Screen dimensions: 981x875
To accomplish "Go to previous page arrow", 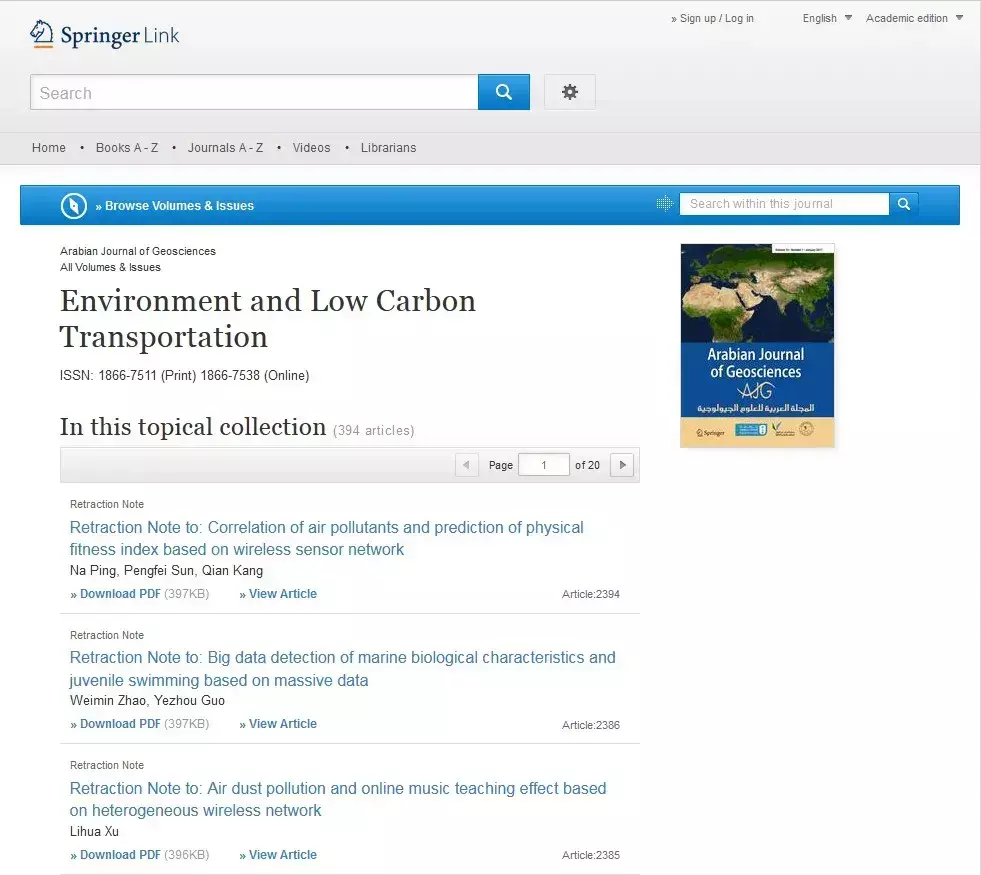I will 466,465.
